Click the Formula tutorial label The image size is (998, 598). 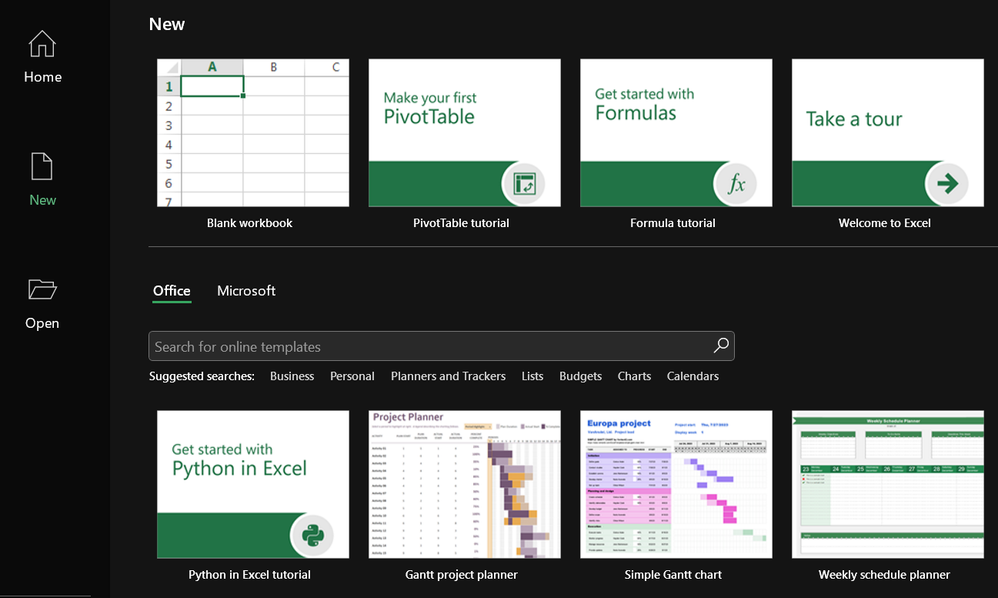673,223
